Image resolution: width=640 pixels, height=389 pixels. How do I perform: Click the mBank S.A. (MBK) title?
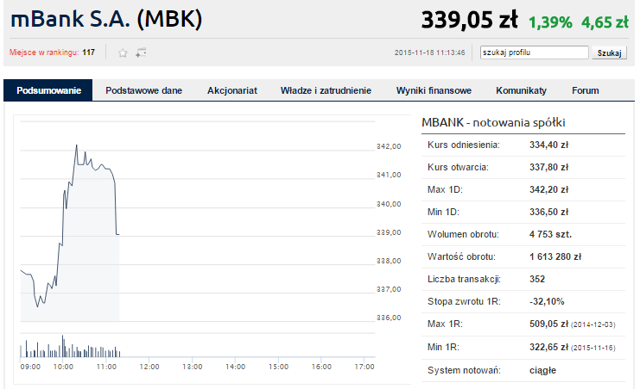click(x=106, y=19)
